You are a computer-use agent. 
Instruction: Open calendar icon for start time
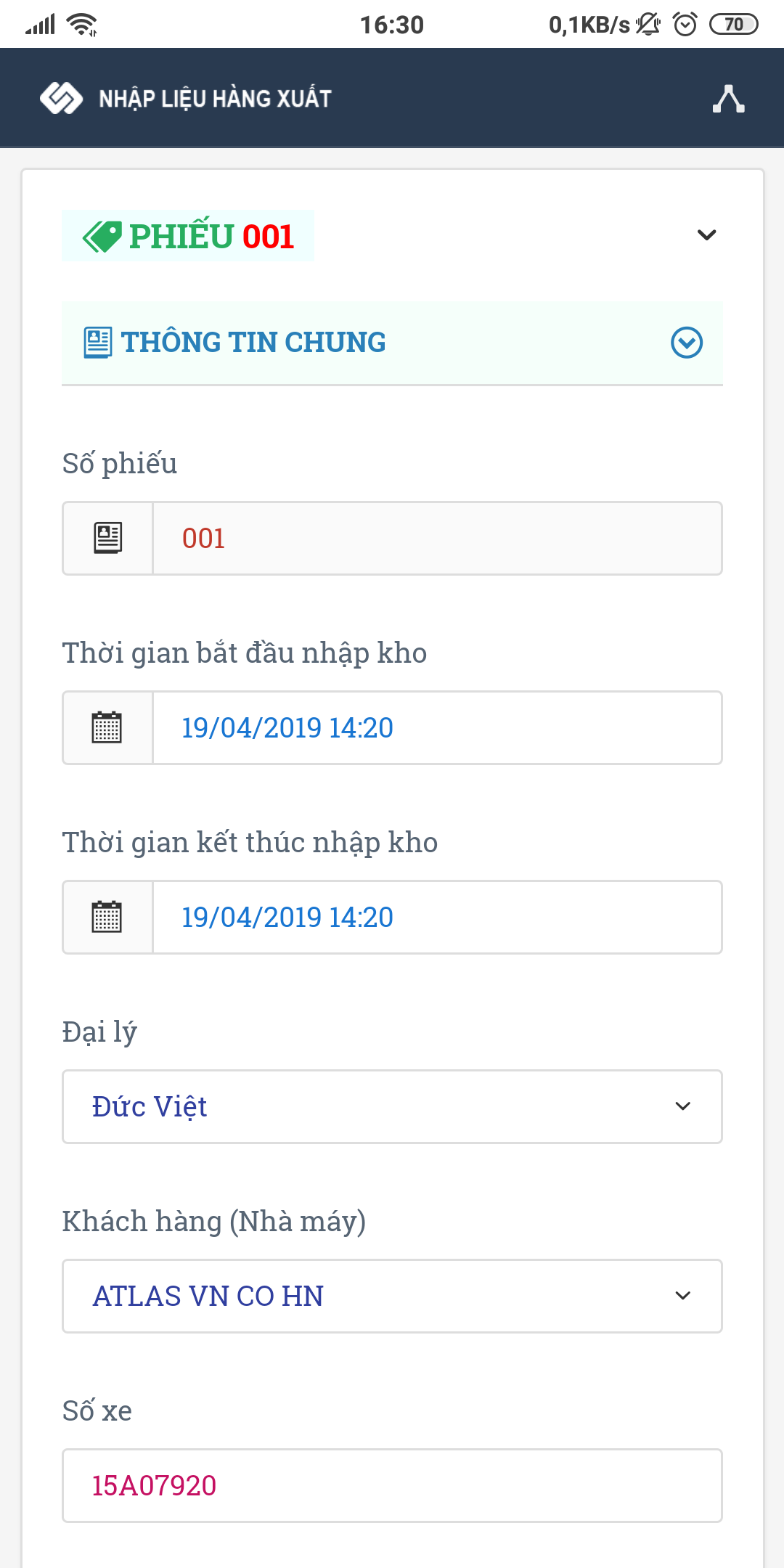[107, 728]
